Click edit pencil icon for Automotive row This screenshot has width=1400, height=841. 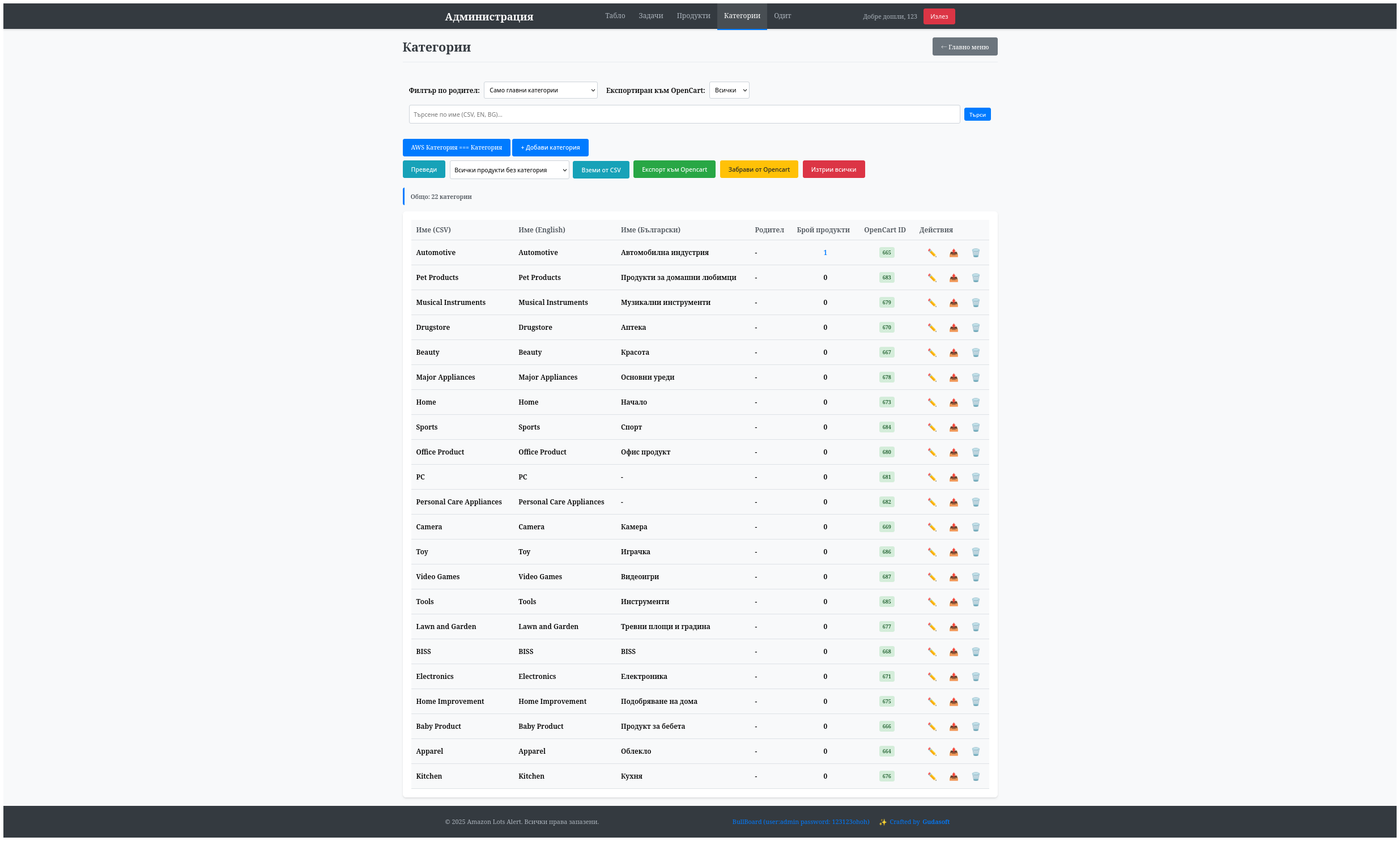931,253
